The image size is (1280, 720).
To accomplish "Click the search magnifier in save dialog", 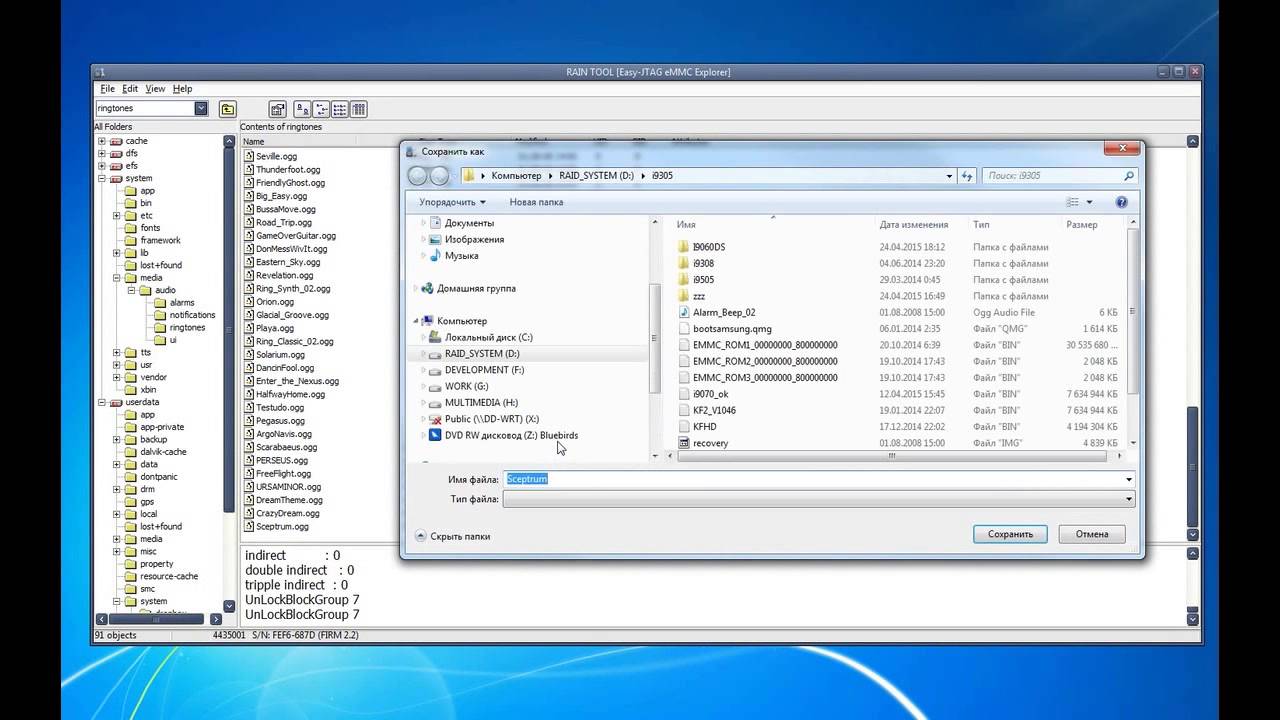I will (1129, 176).
